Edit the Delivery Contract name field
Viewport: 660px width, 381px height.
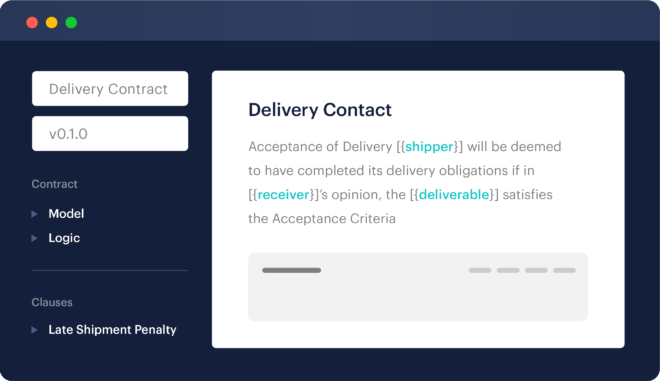pyautogui.click(x=110, y=88)
